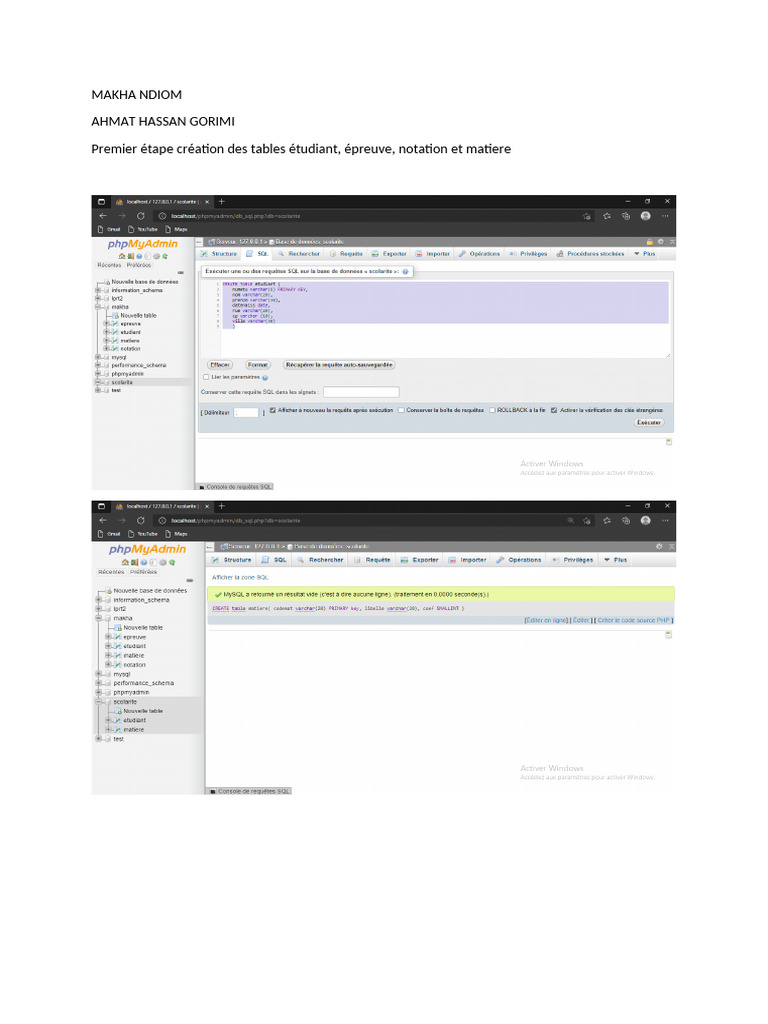The image size is (768, 1024).
Task: Open the 'Plus' dropdown in the lower phpMyAdmin tabs
Action: [616, 560]
